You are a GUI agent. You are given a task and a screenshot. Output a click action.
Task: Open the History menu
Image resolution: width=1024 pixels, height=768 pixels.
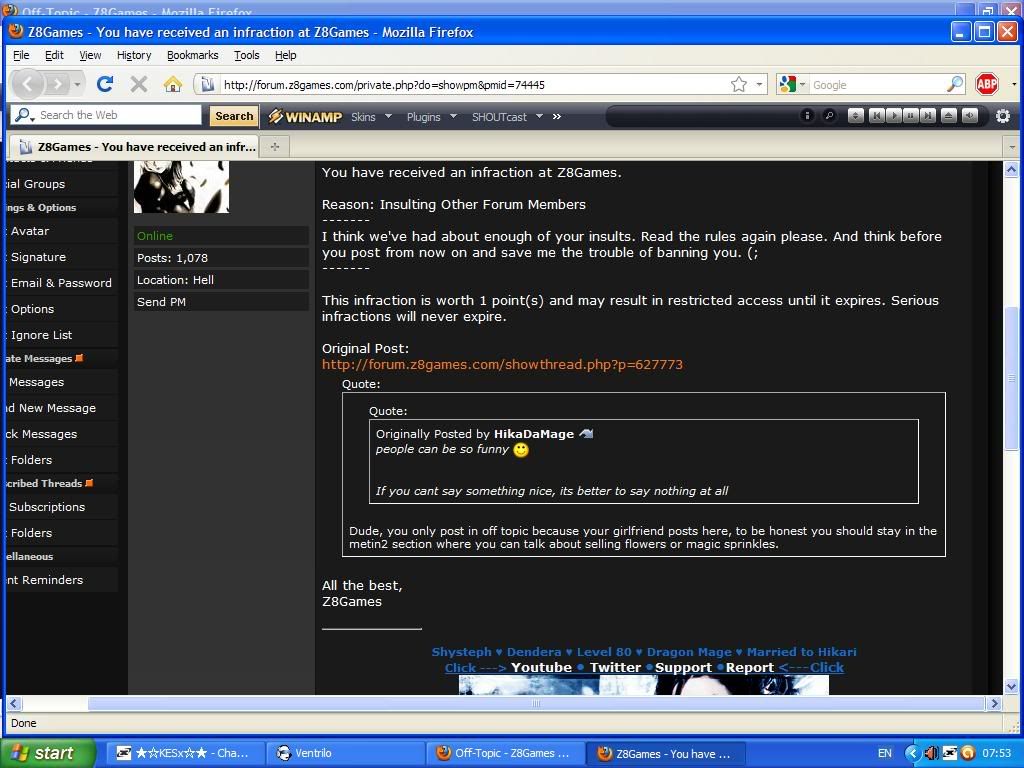click(x=133, y=55)
